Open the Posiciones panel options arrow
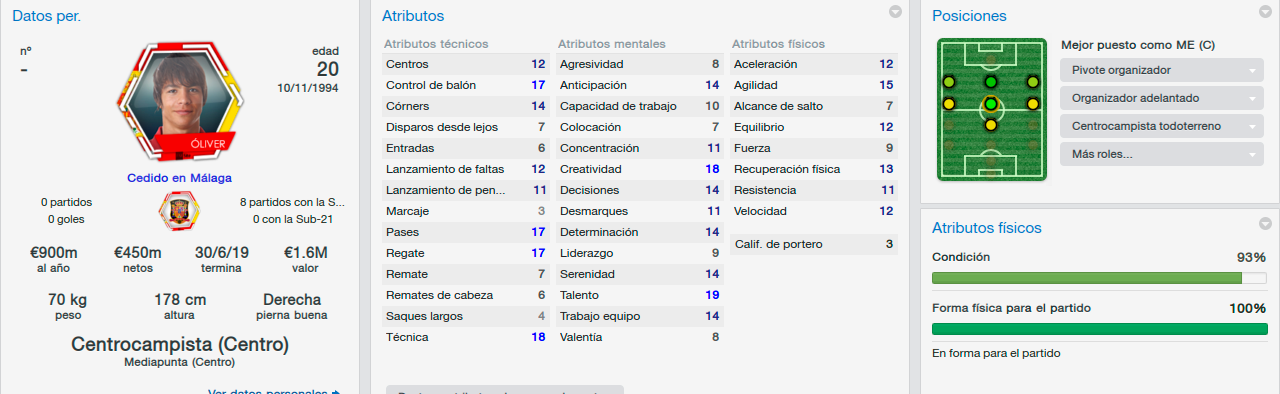The height and width of the screenshot is (394, 1280). pos(1266,13)
